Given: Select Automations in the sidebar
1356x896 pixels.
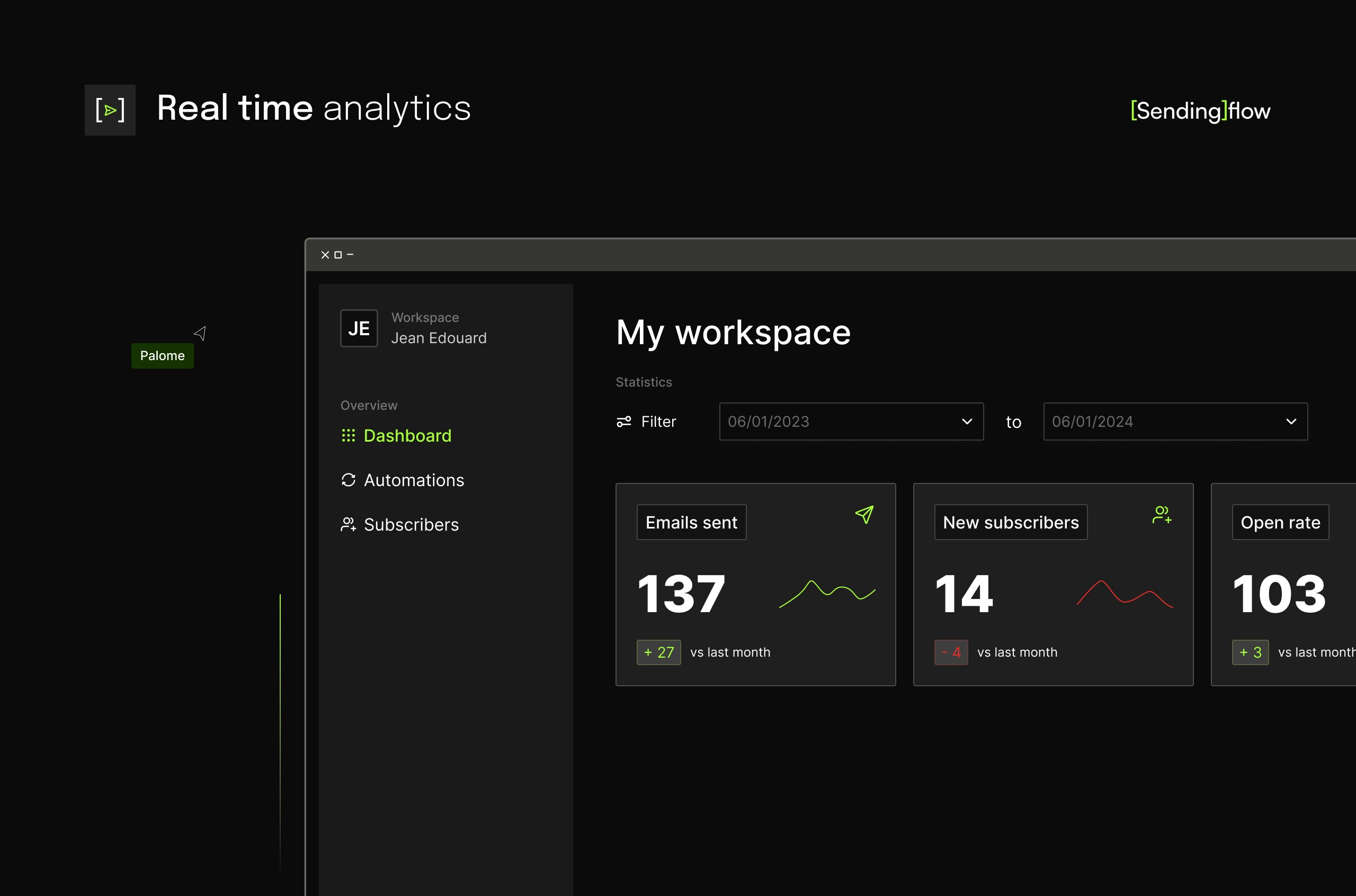Looking at the screenshot, I should pos(414,480).
